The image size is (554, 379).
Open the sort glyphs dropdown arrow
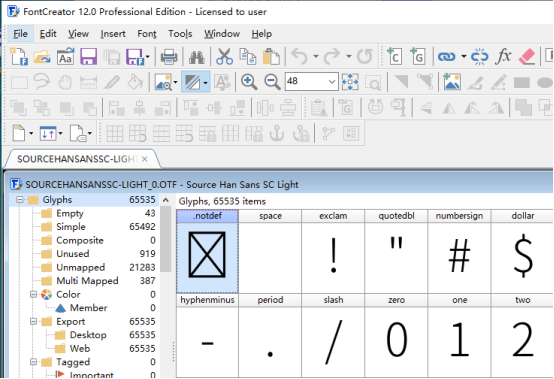point(60,134)
